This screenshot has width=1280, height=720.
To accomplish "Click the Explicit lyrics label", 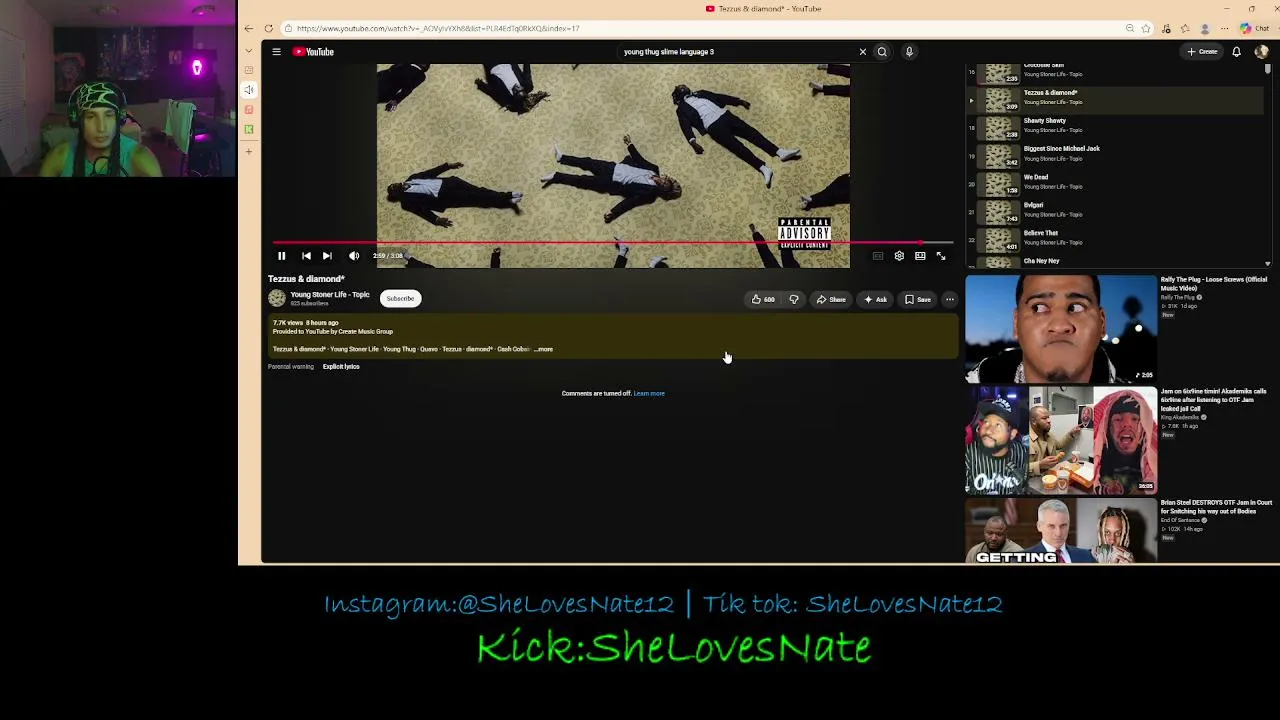I will coord(341,366).
